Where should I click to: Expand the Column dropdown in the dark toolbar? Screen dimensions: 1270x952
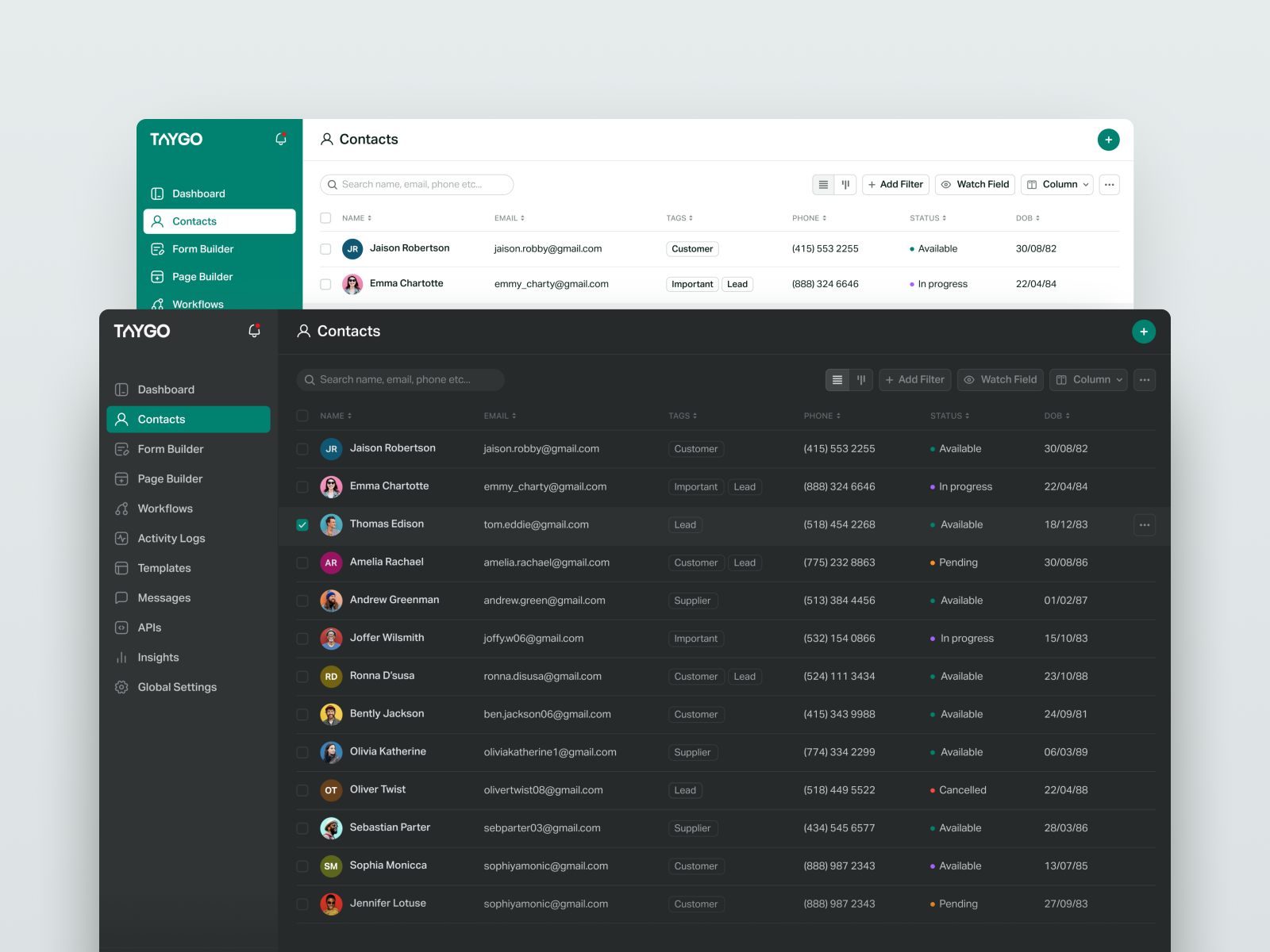pos(1088,380)
